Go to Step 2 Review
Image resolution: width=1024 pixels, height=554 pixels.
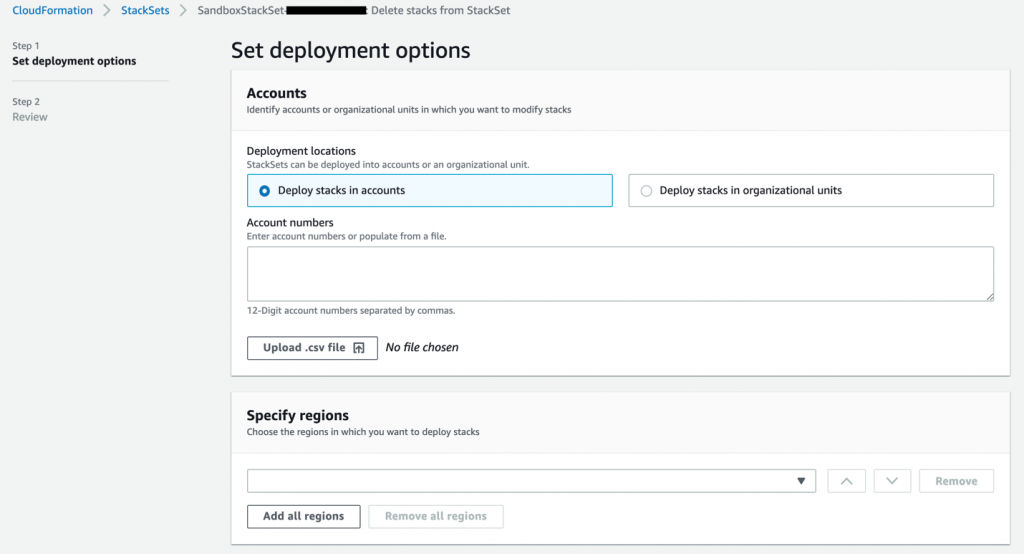[30, 117]
